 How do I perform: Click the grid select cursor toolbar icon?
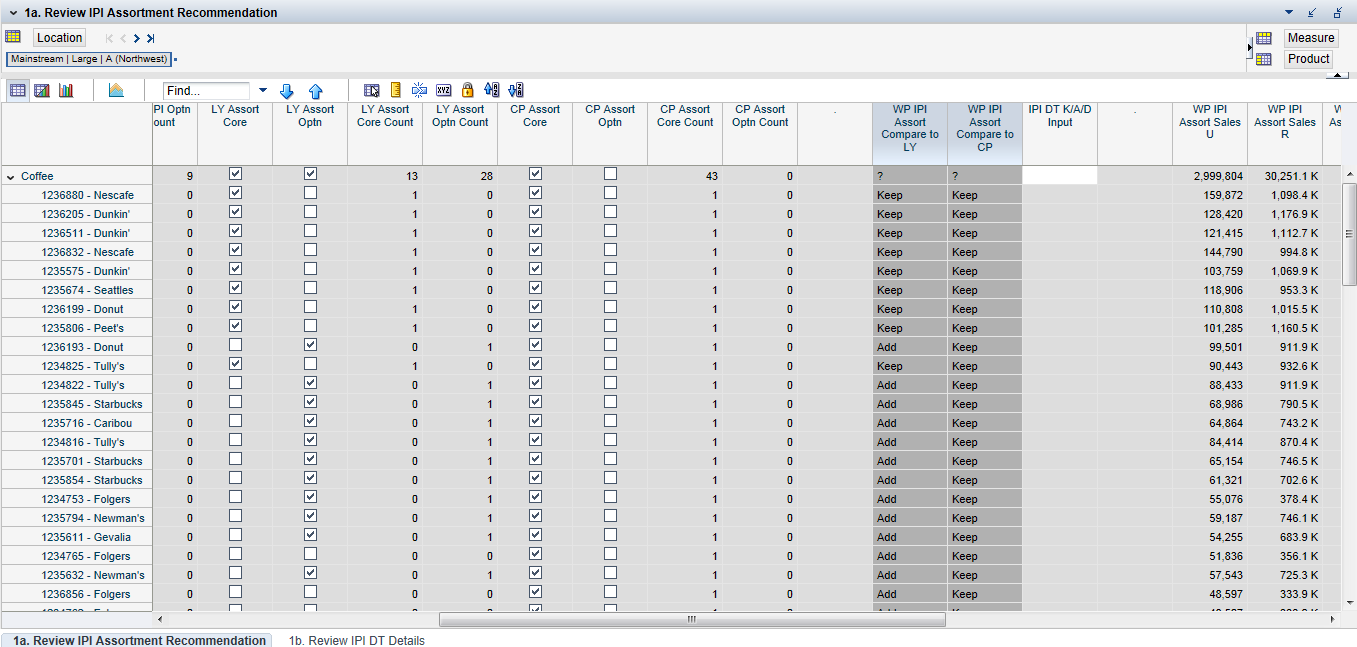pos(372,90)
